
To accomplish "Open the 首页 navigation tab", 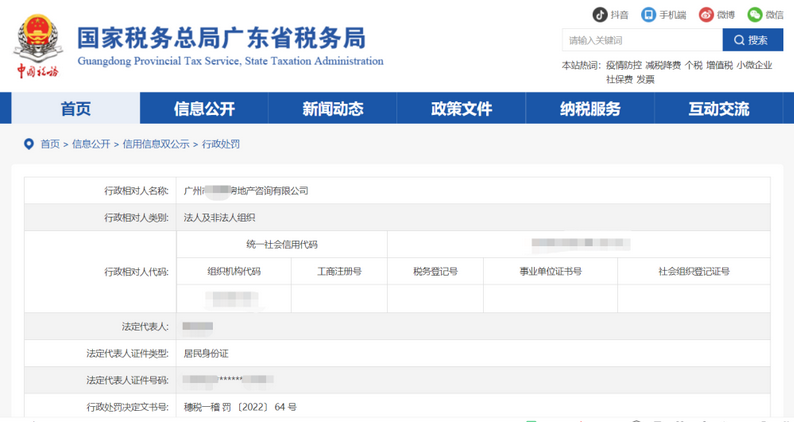I will [x=76, y=109].
